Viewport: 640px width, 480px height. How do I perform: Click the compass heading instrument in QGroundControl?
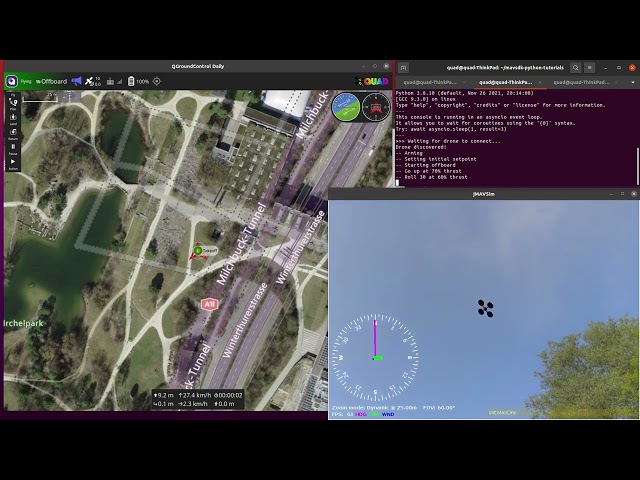point(376,107)
